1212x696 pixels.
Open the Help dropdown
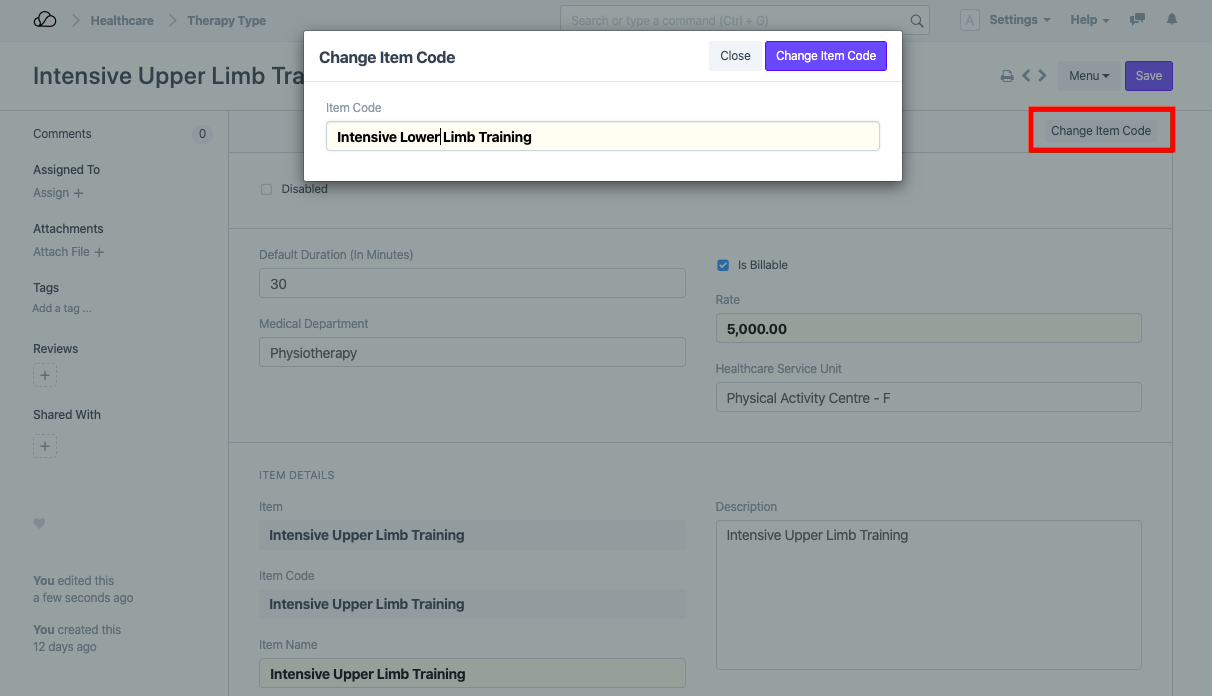click(1089, 20)
